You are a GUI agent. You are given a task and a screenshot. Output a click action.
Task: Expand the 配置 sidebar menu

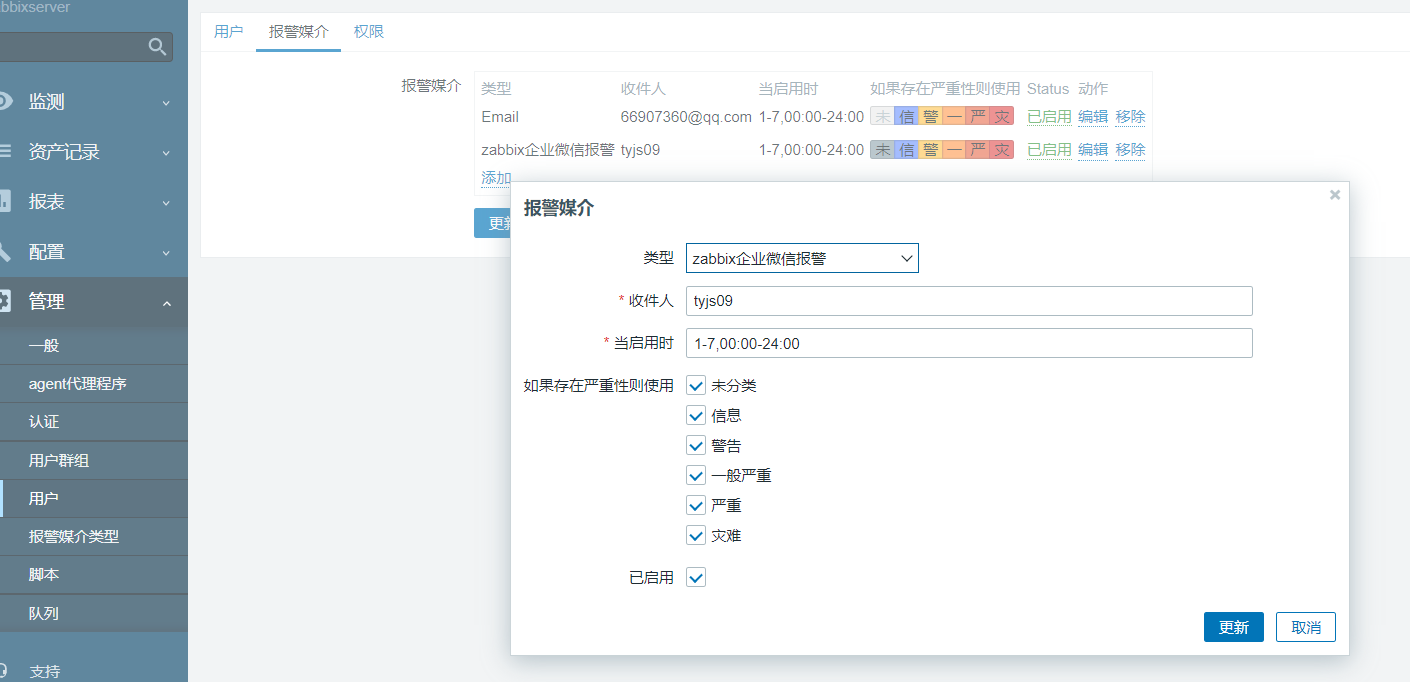click(166, 252)
